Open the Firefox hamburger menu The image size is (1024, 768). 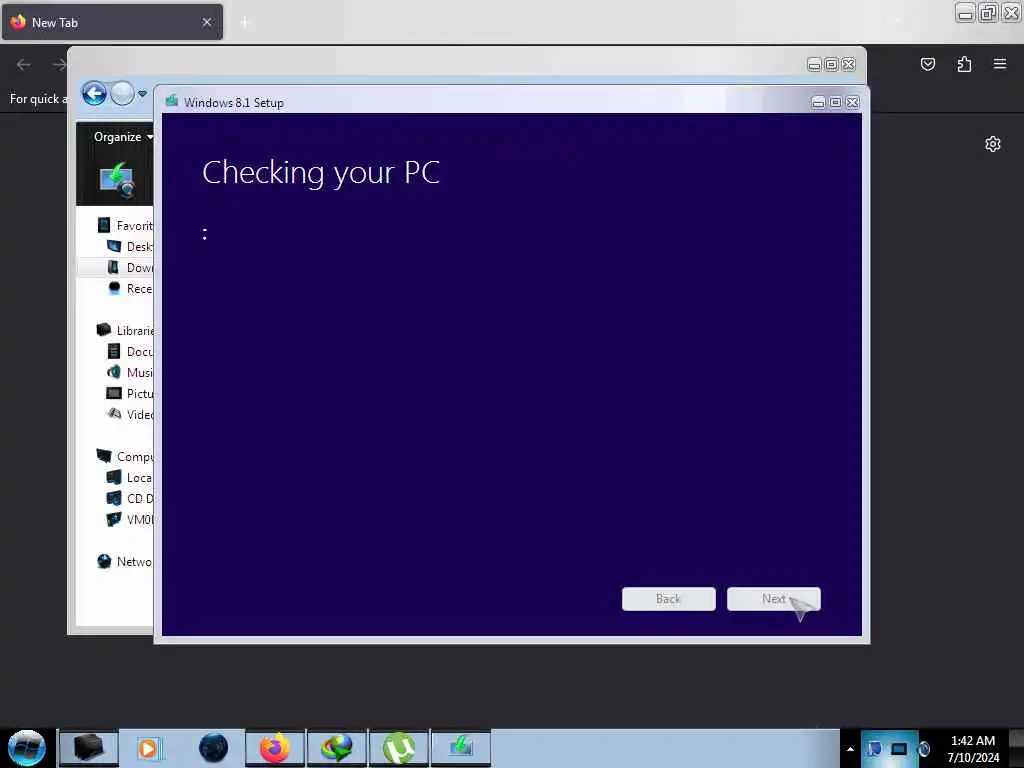(999, 64)
